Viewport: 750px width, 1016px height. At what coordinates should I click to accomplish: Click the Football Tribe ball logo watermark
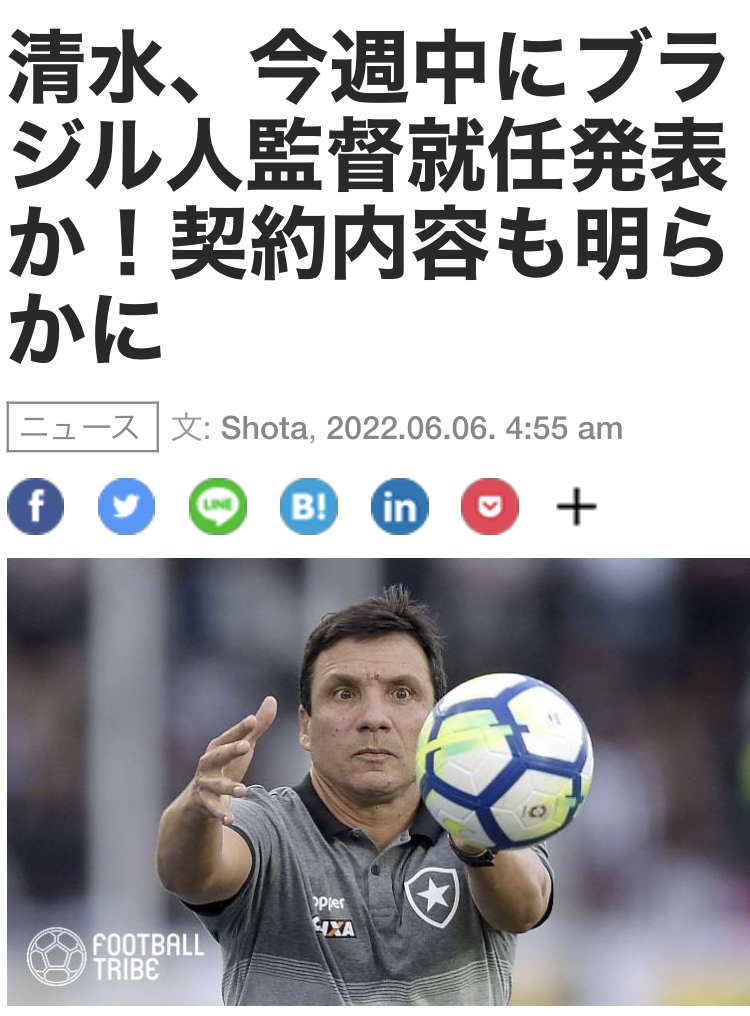[x=56, y=957]
